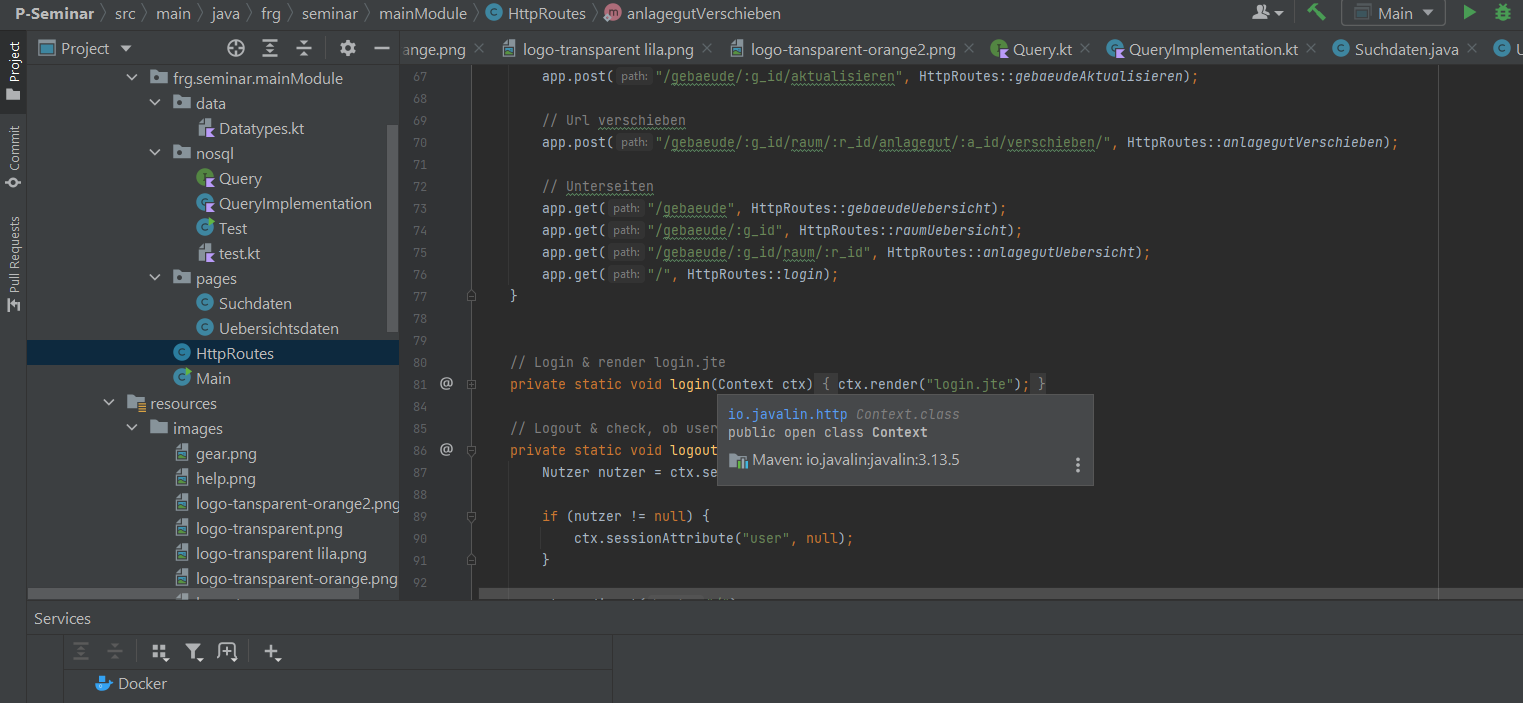1523x703 pixels.
Task: Start debugging with the bug icon
Action: click(x=1502, y=13)
